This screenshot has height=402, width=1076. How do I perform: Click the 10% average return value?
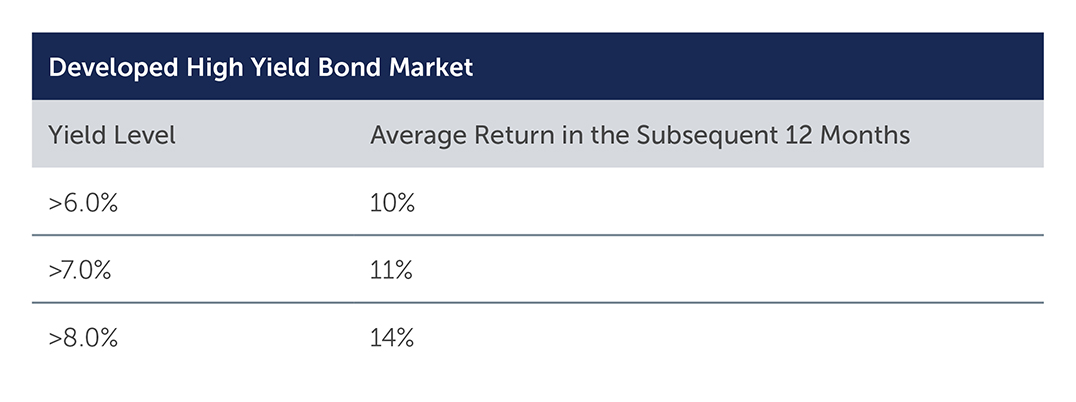click(393, 204)
